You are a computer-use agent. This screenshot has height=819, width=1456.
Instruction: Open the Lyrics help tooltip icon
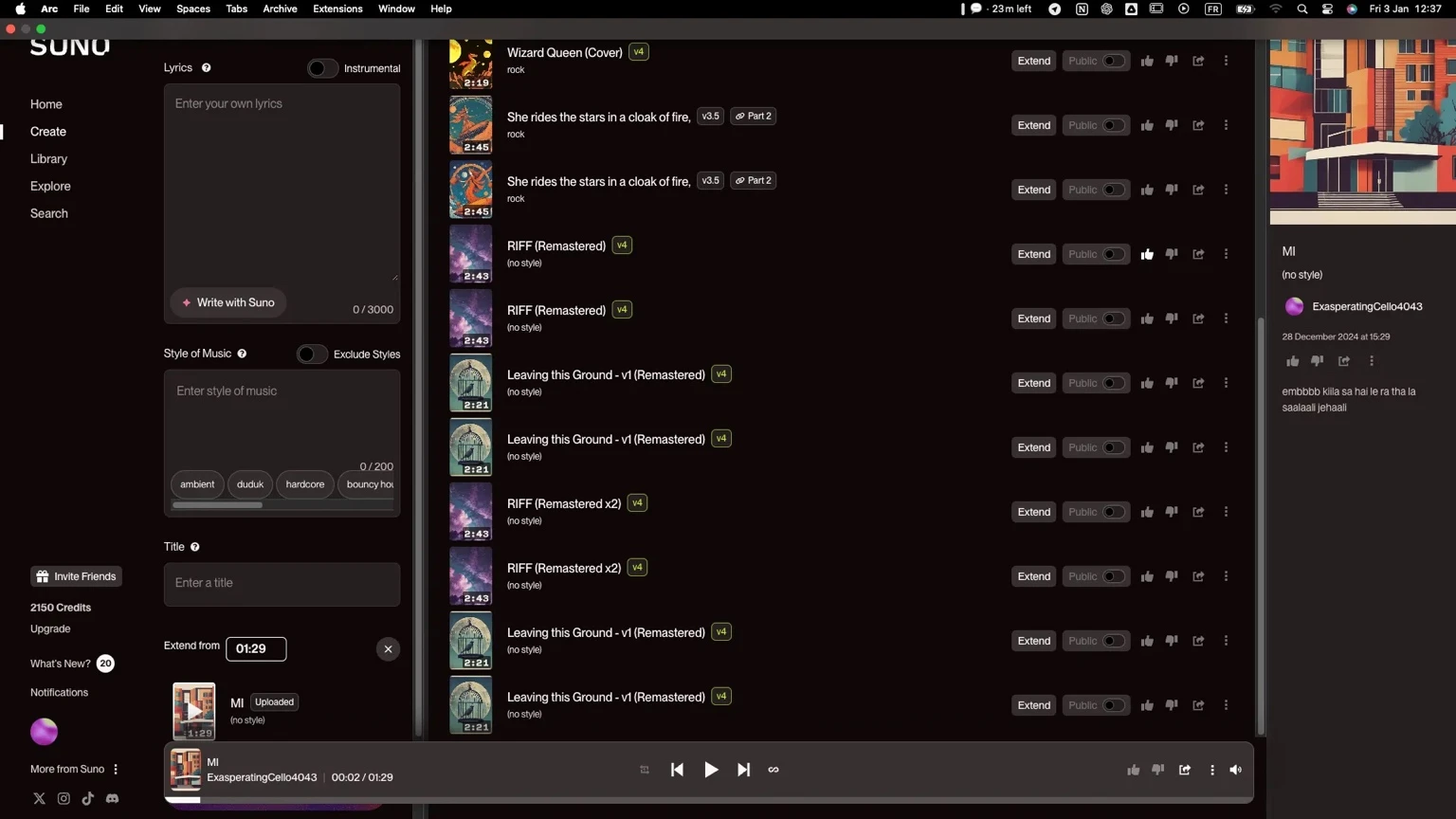206,68
